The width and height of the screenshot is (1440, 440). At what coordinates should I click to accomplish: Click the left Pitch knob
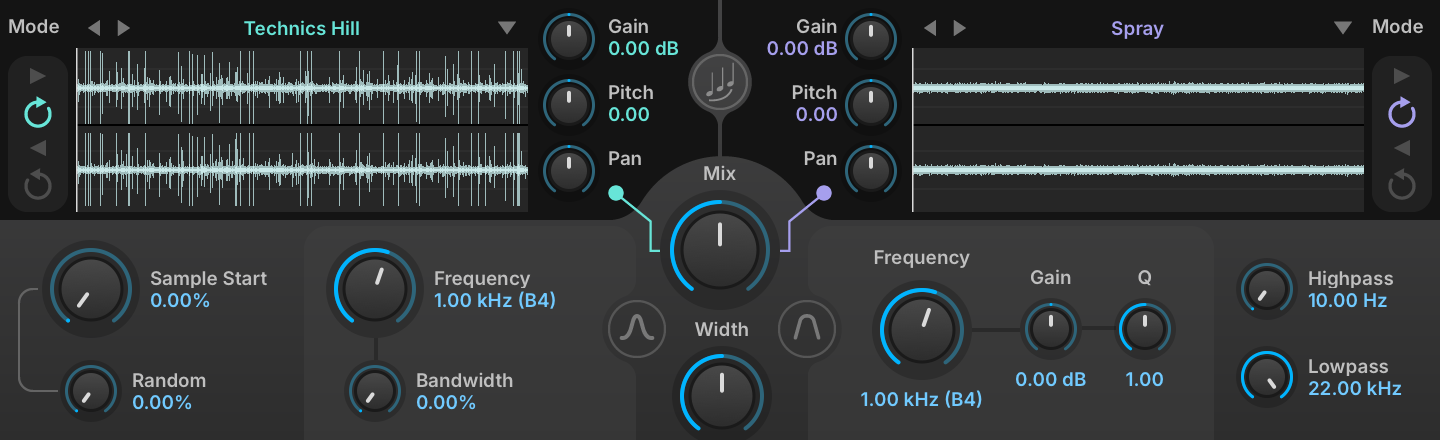(568, 103)
